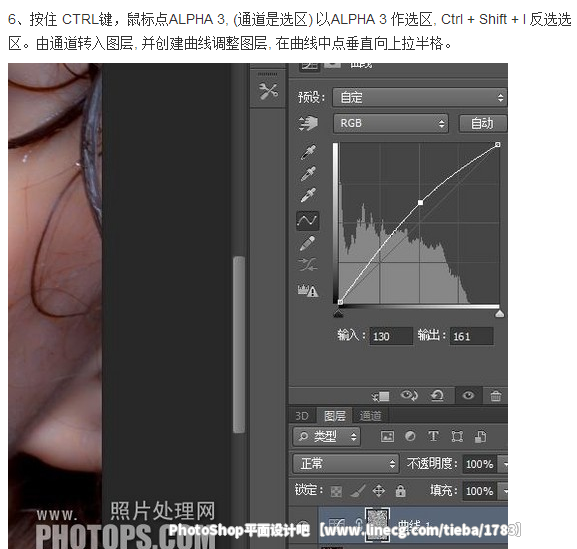The image size is (577, 549).
Task: Click the histogram clipping warning icon
Action: [x=308, y=291]
